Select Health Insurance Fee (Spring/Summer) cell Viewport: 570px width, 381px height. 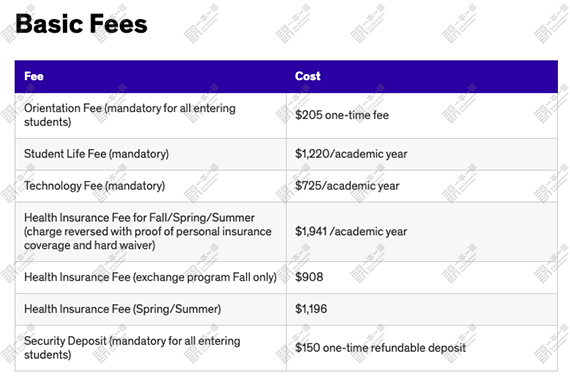[123, 309]
